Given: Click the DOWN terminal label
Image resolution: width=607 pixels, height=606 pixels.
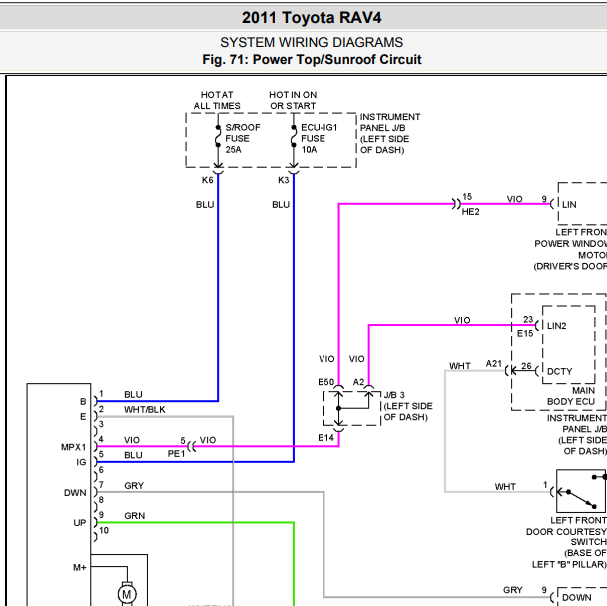Looking at the screenshot, I should click(577, 597).
